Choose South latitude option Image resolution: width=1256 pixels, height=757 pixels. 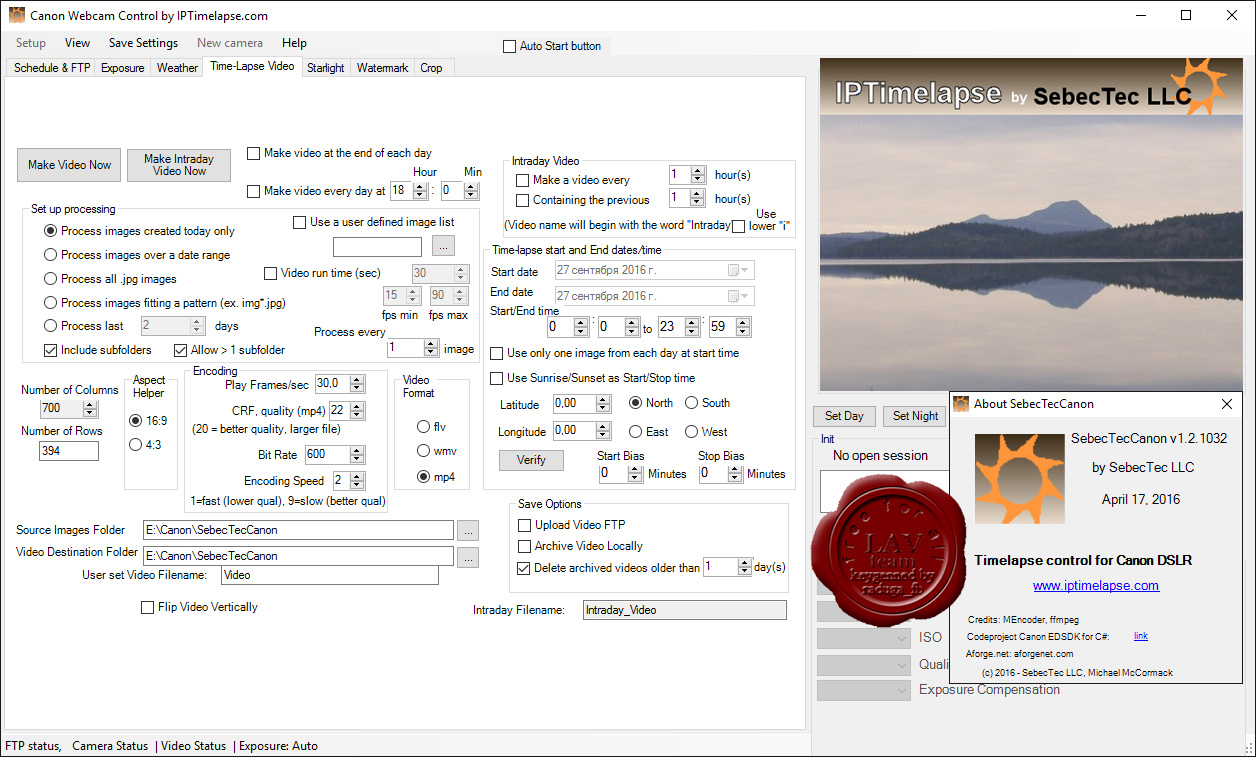pyautogui.click(x=692, y=403)
